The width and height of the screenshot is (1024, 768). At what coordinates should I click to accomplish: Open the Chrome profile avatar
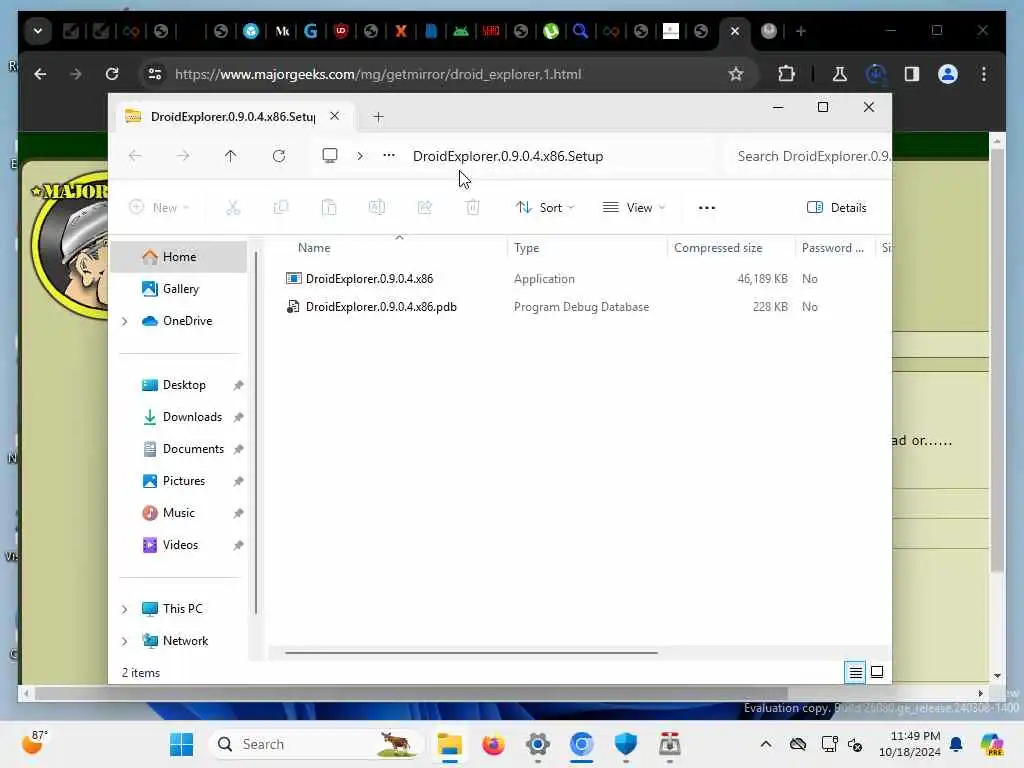pyautogui.click(x=948, y=74)
